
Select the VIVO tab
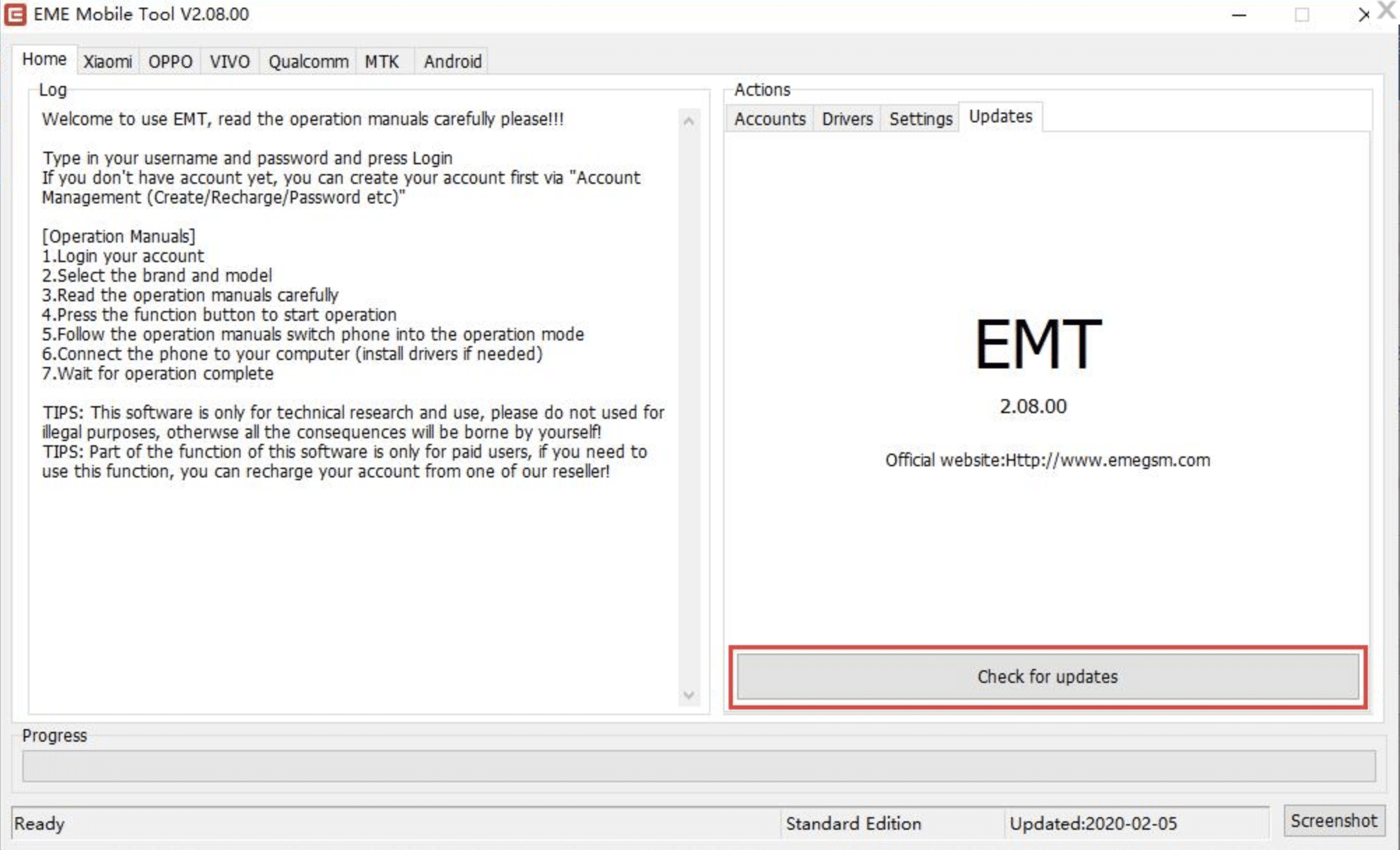(x=229, y=62)
